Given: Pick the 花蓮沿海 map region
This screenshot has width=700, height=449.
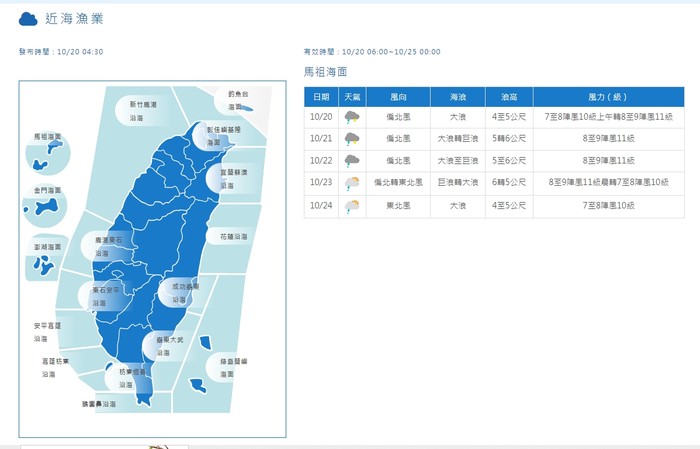Looking at the screenshot, I should coord(235,237).
